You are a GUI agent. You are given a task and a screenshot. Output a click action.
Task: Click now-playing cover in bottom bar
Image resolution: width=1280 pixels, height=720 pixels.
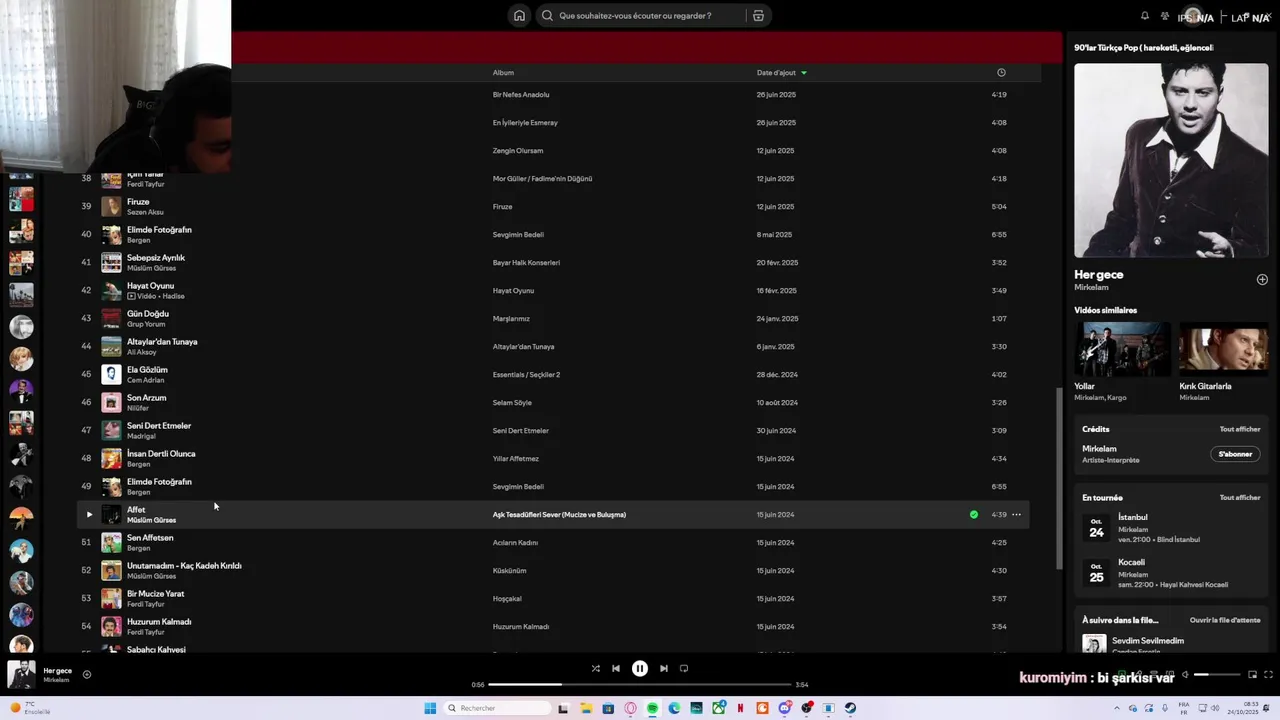coord(21,675)
